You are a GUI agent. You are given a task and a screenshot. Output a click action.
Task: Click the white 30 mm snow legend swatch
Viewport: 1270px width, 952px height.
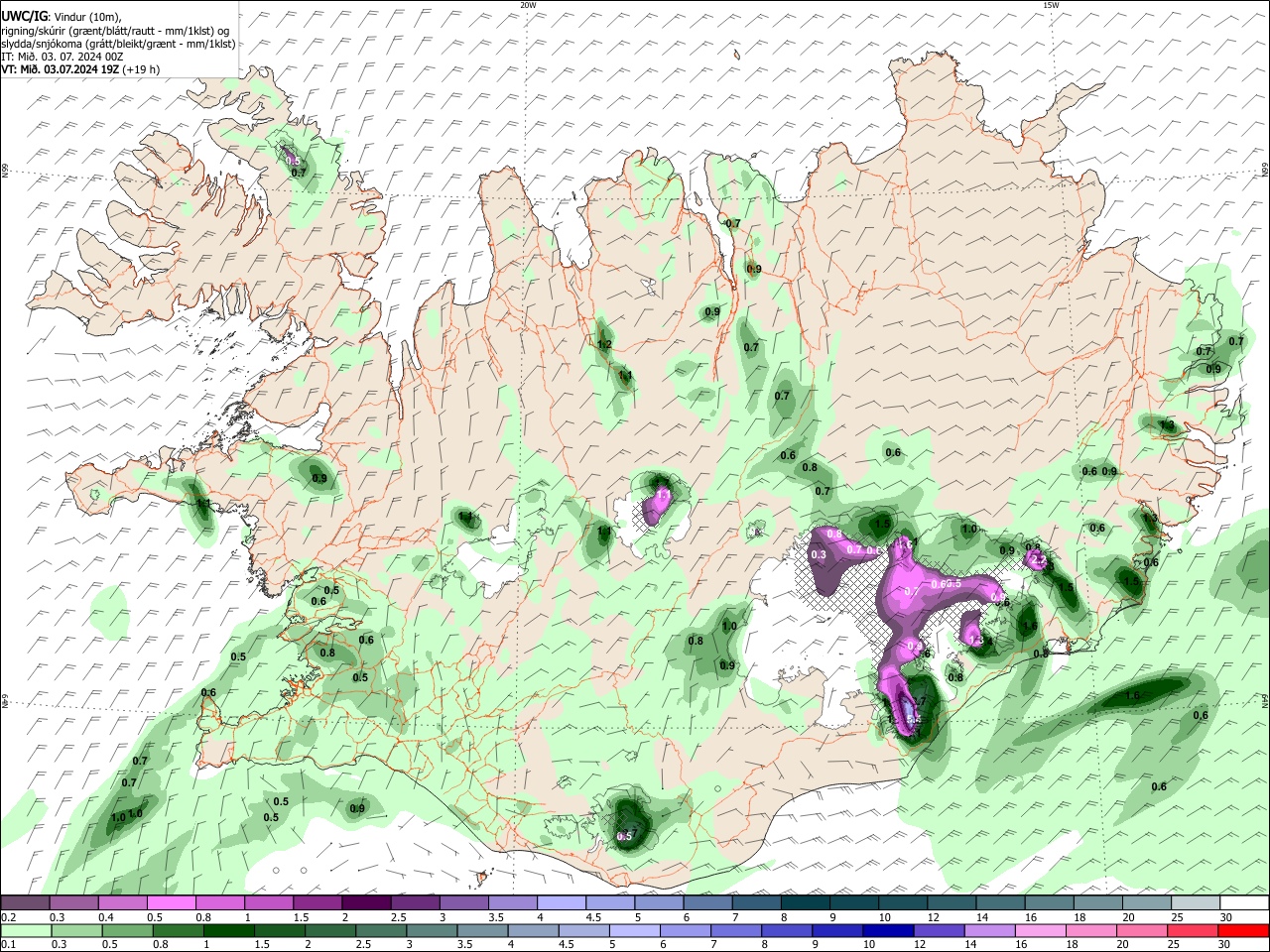pyautogui.click(x=1244, y=902)
